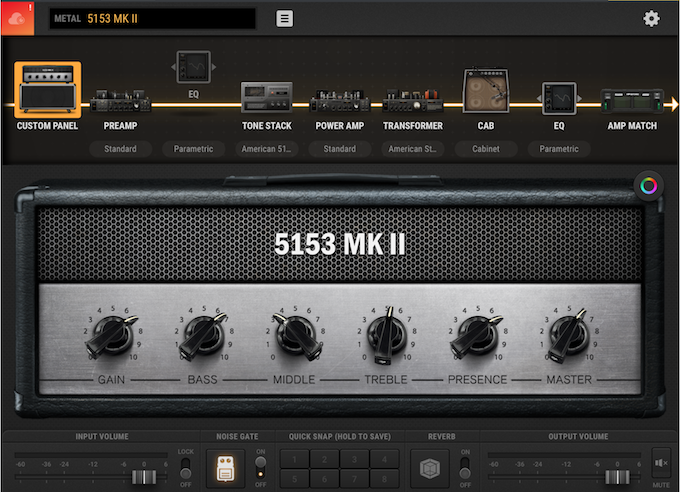680x492 pixels.
Task: Open the Tone Stack American 51 dropdown
Action: 267,149
